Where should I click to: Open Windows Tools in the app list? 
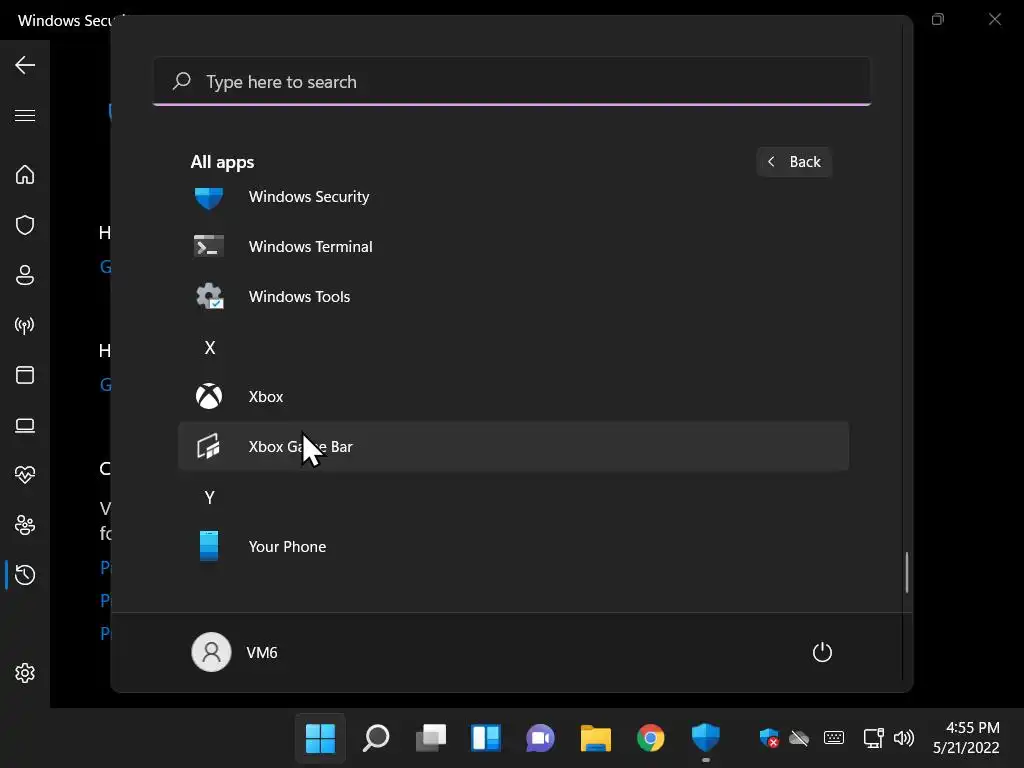pyautogui.click(x=513, y=296)
